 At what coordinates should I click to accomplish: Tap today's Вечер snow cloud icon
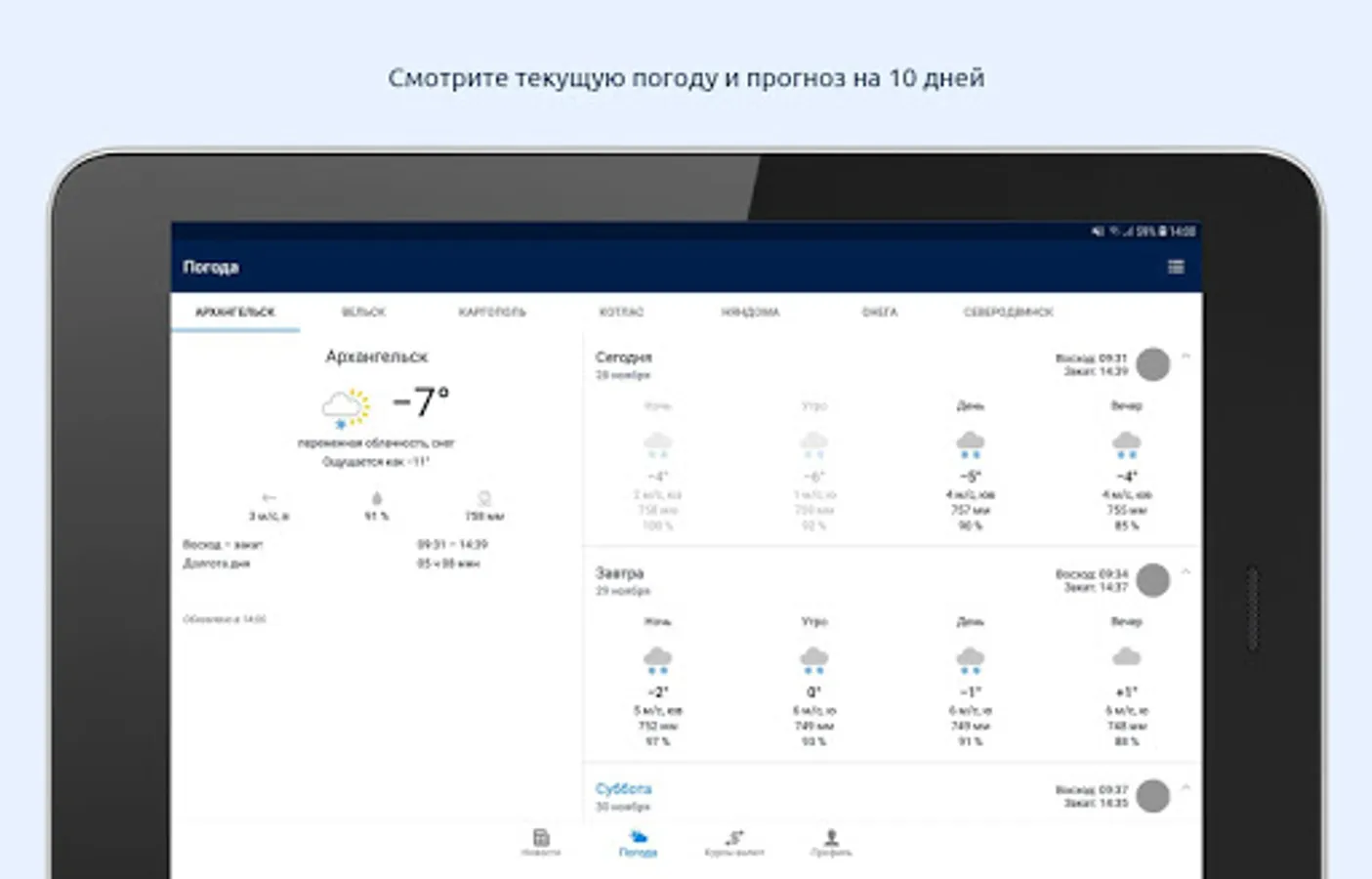[1126, 444]
